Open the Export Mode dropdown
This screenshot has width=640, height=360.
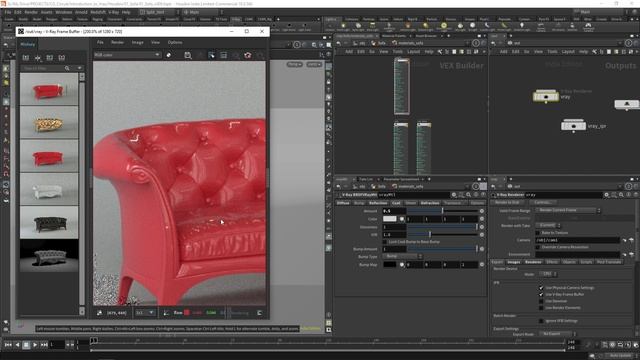pos(558,334)
